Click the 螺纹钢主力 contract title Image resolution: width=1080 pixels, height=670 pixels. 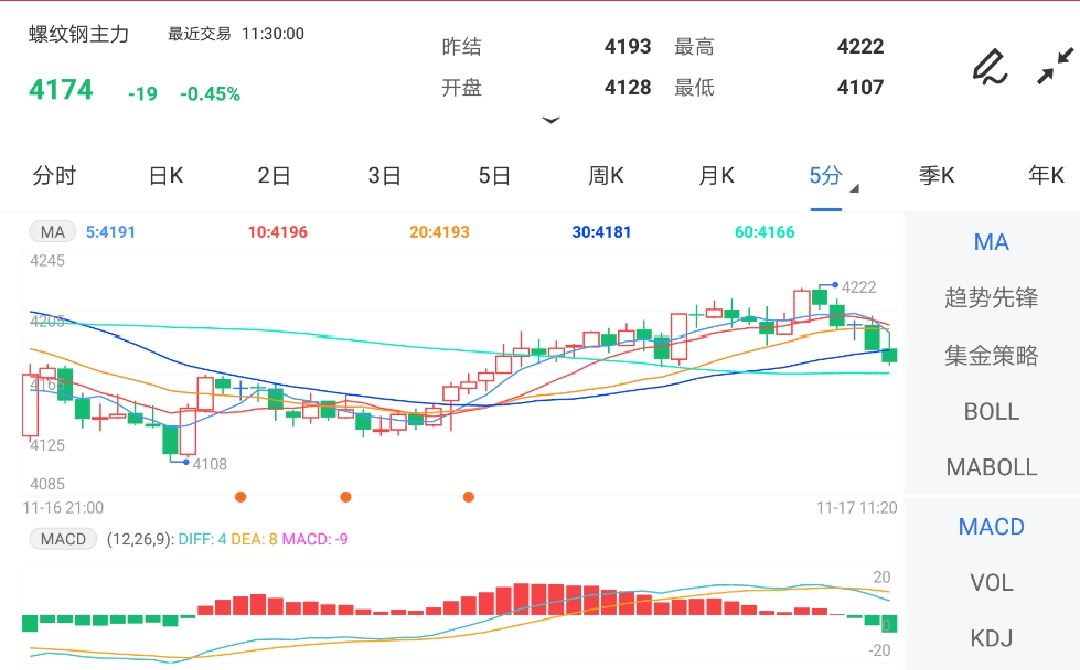click(x=79, y=34)
